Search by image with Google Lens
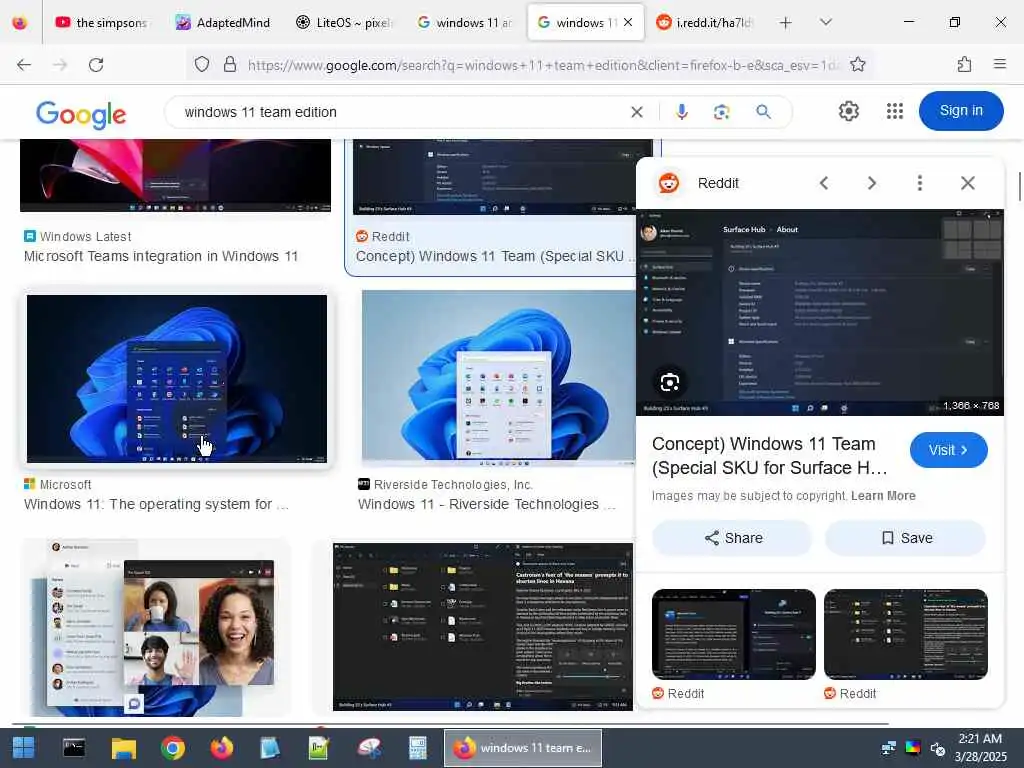Viewport: 1024px width, 768px height. [722, 112]
